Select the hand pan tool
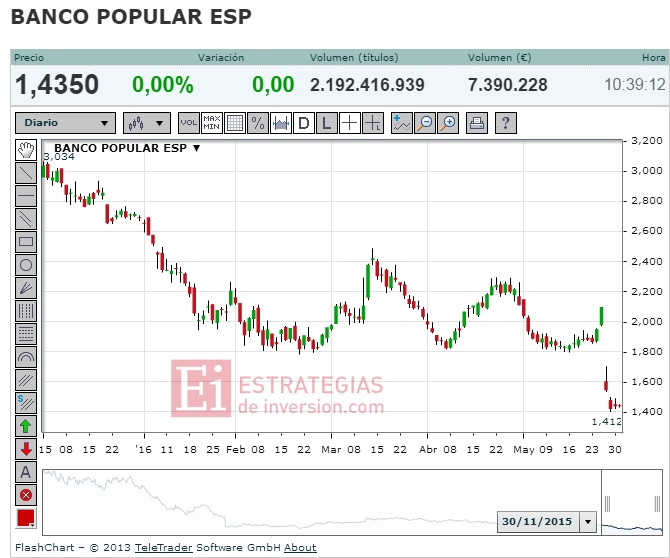Image resolution: width=670 pixels, height=558 pixels. pos(26,150)
